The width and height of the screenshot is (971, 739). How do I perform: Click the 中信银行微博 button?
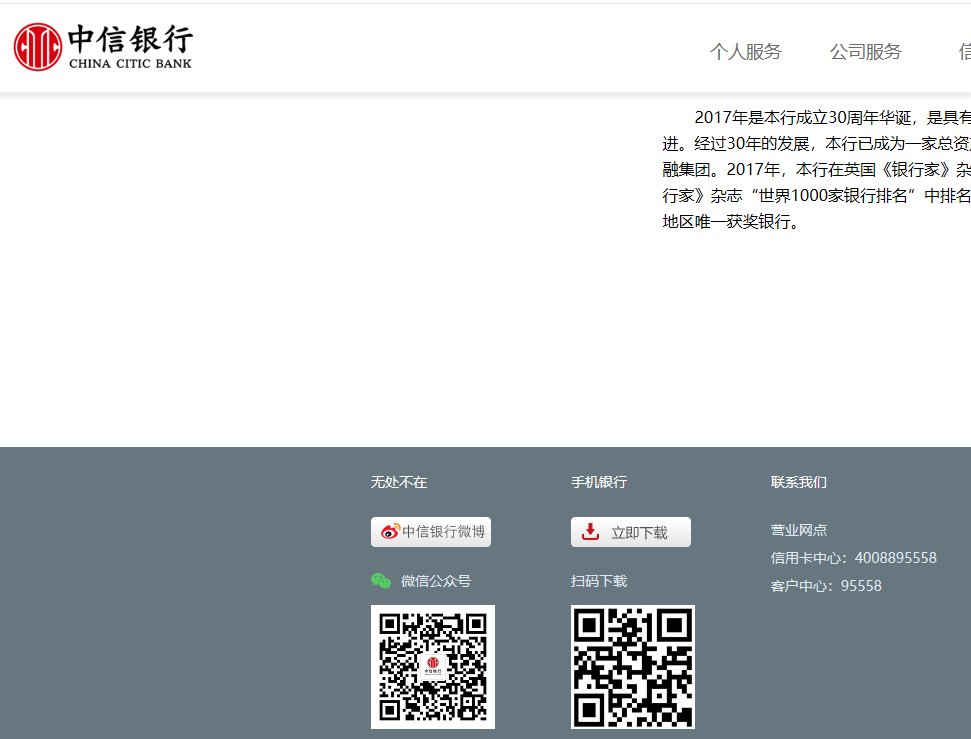[432, 532]
